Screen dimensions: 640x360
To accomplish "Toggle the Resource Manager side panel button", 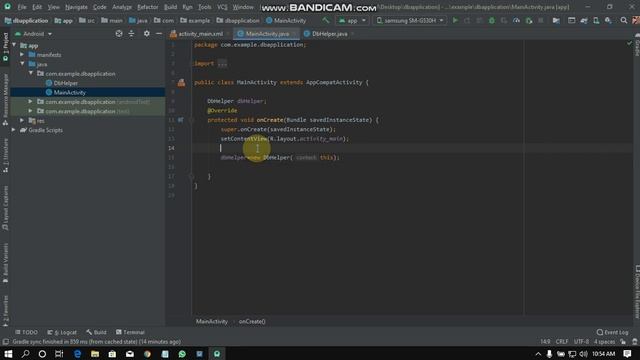I will point(5,99).
